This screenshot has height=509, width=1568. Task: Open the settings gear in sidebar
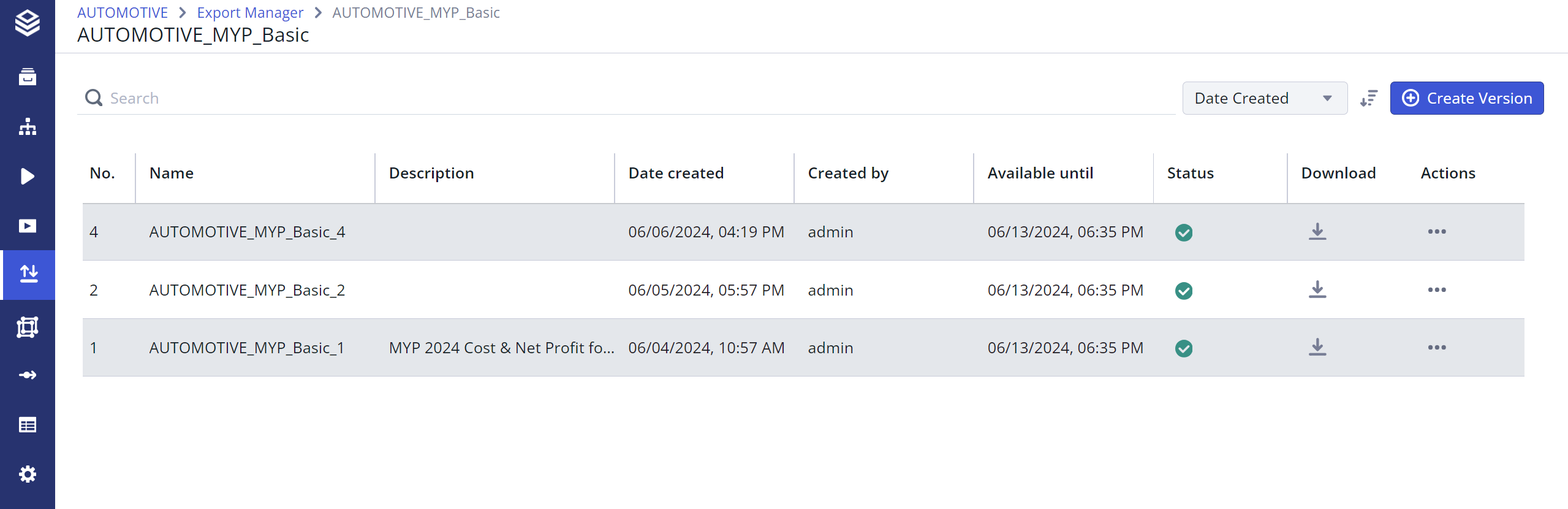tap(28, 474)
